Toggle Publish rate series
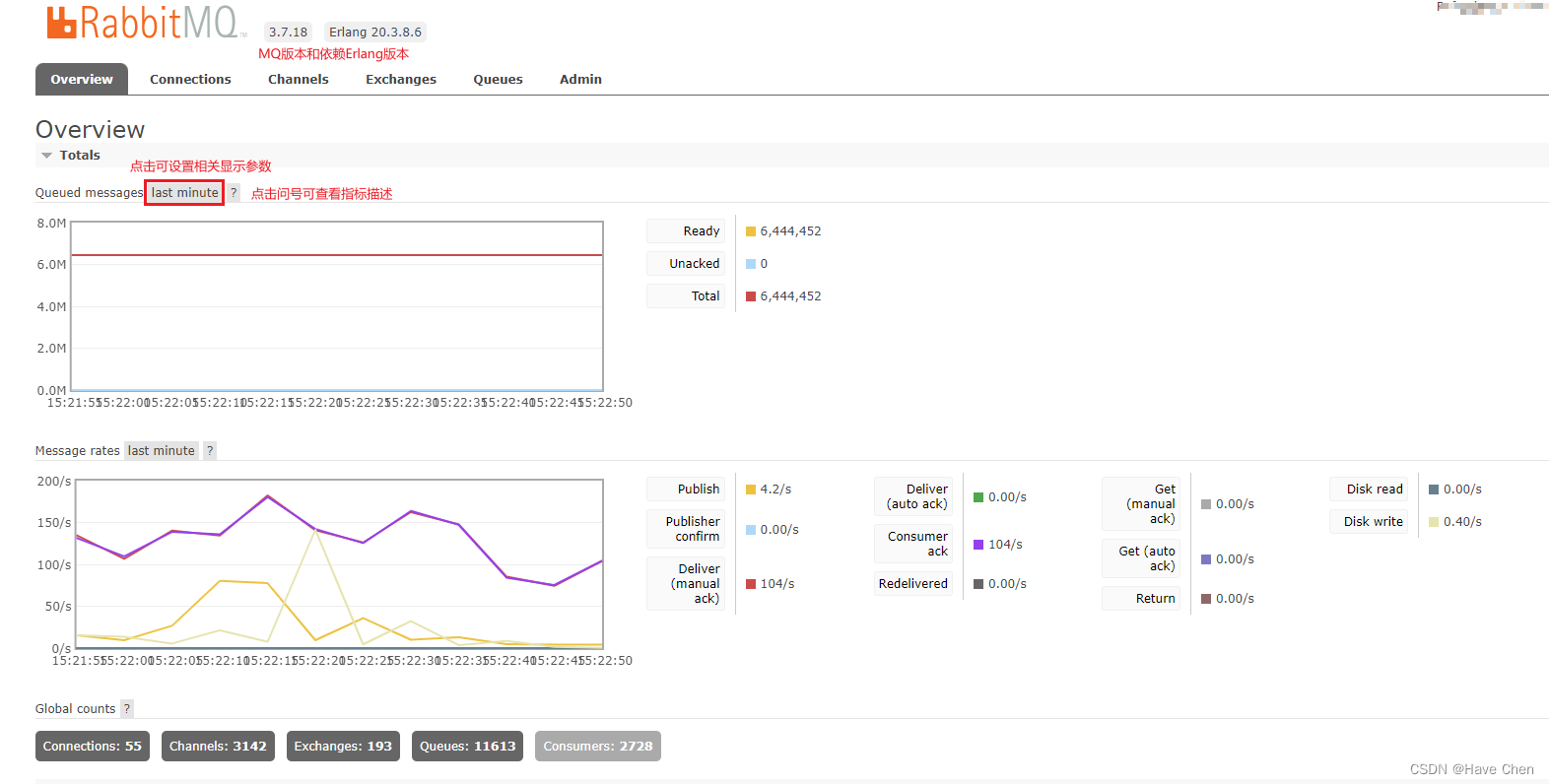Viewport: 1549px width, 784px height. [x=686, y=489]
